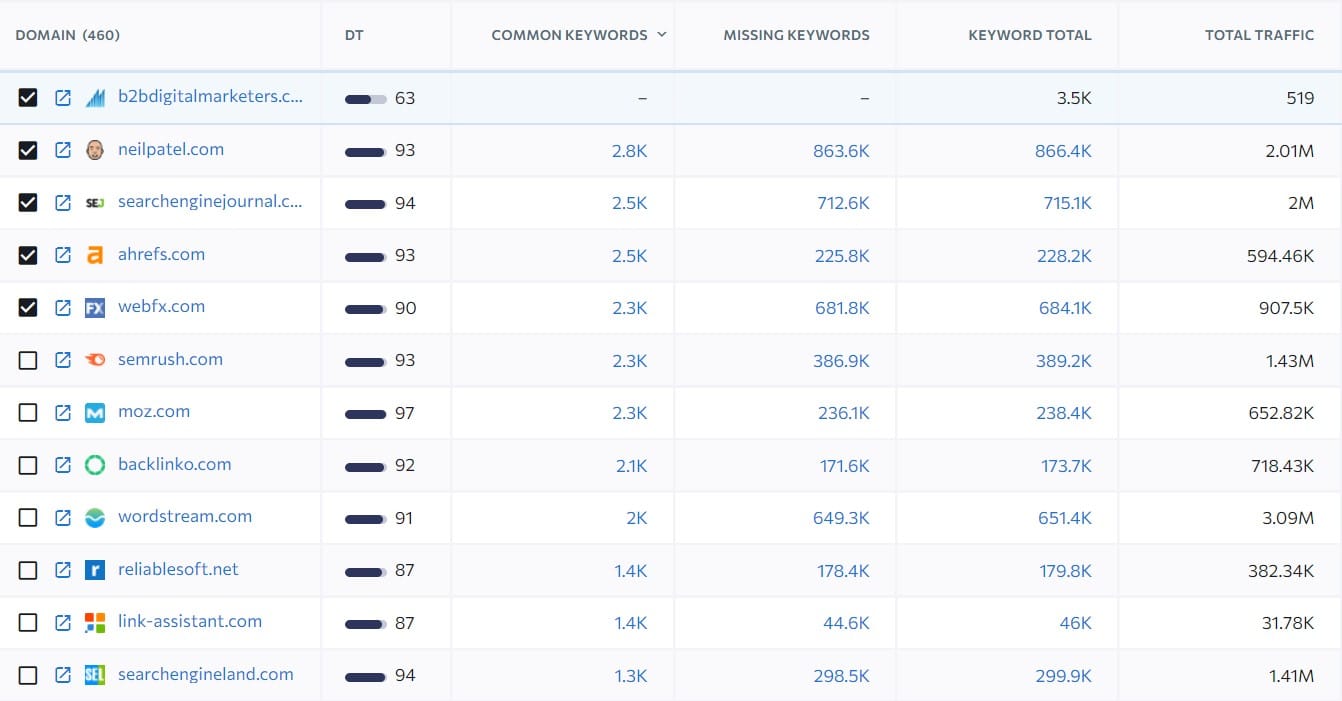This screenshot has height=701, width=1342.
Task: Sort by Keyword Total column
Action: click(x=1030, y=35)
